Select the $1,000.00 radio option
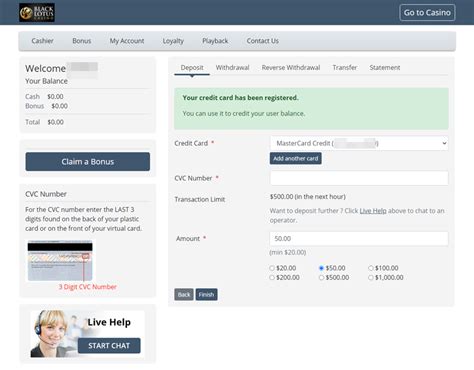Screen dimensions: 474x370 pos(371,277)
